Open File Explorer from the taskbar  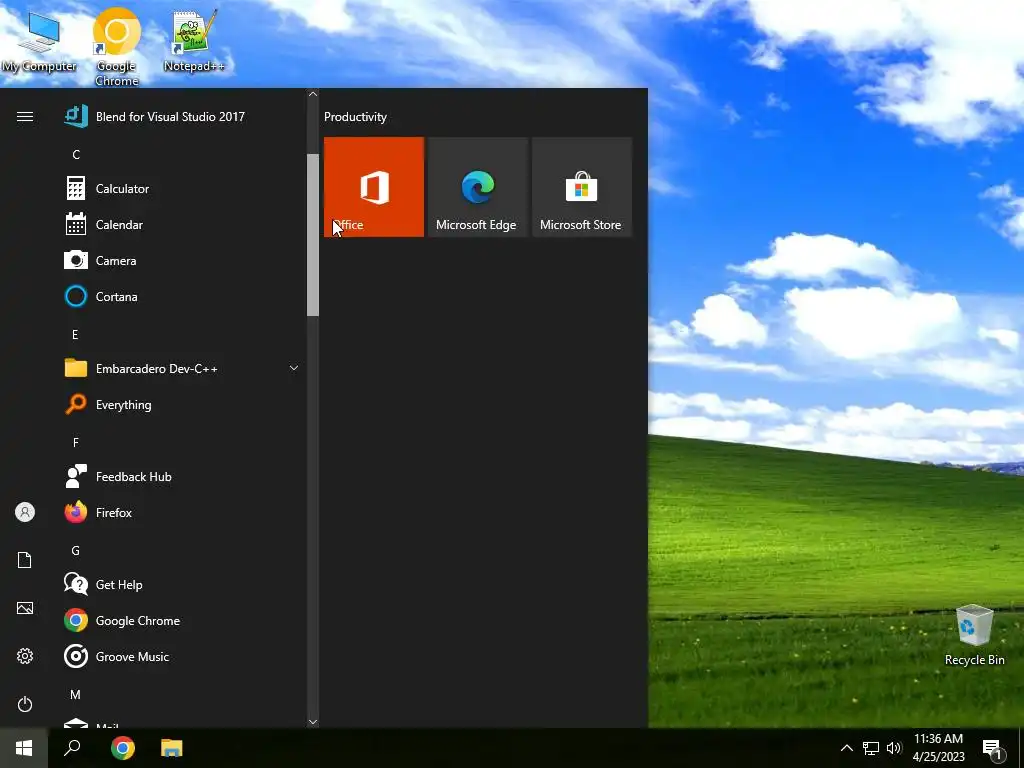tap(172, 748)
